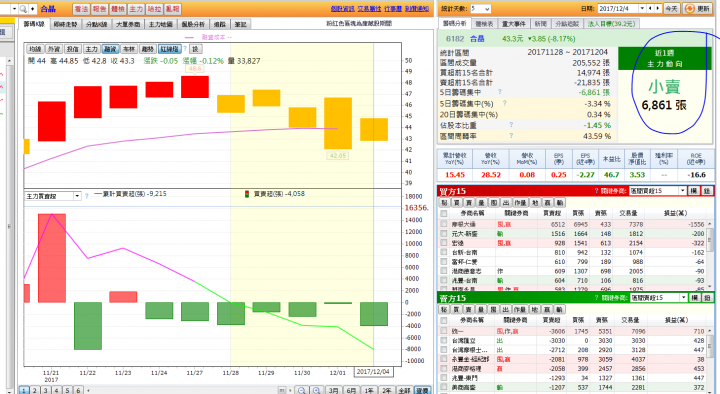720x394 pixels.
Task: Open 行事曆 link
Action: click(393, 9)
